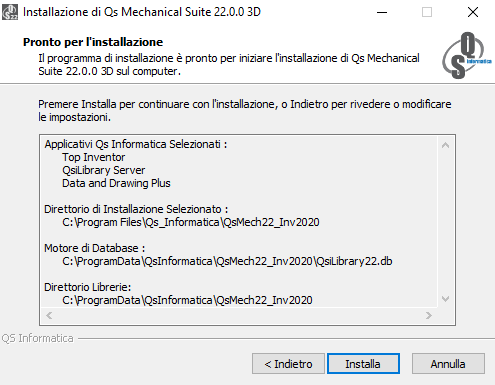Screen dimensions: 495x385
Task: Click the horizontal scroll right arrow
Action: (429, 315)
